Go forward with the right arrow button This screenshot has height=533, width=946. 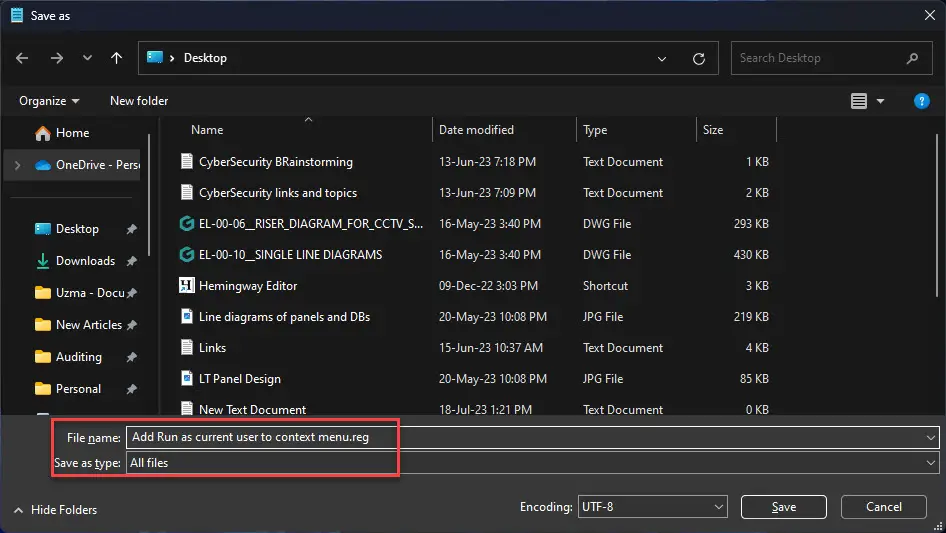click(57, 58)
